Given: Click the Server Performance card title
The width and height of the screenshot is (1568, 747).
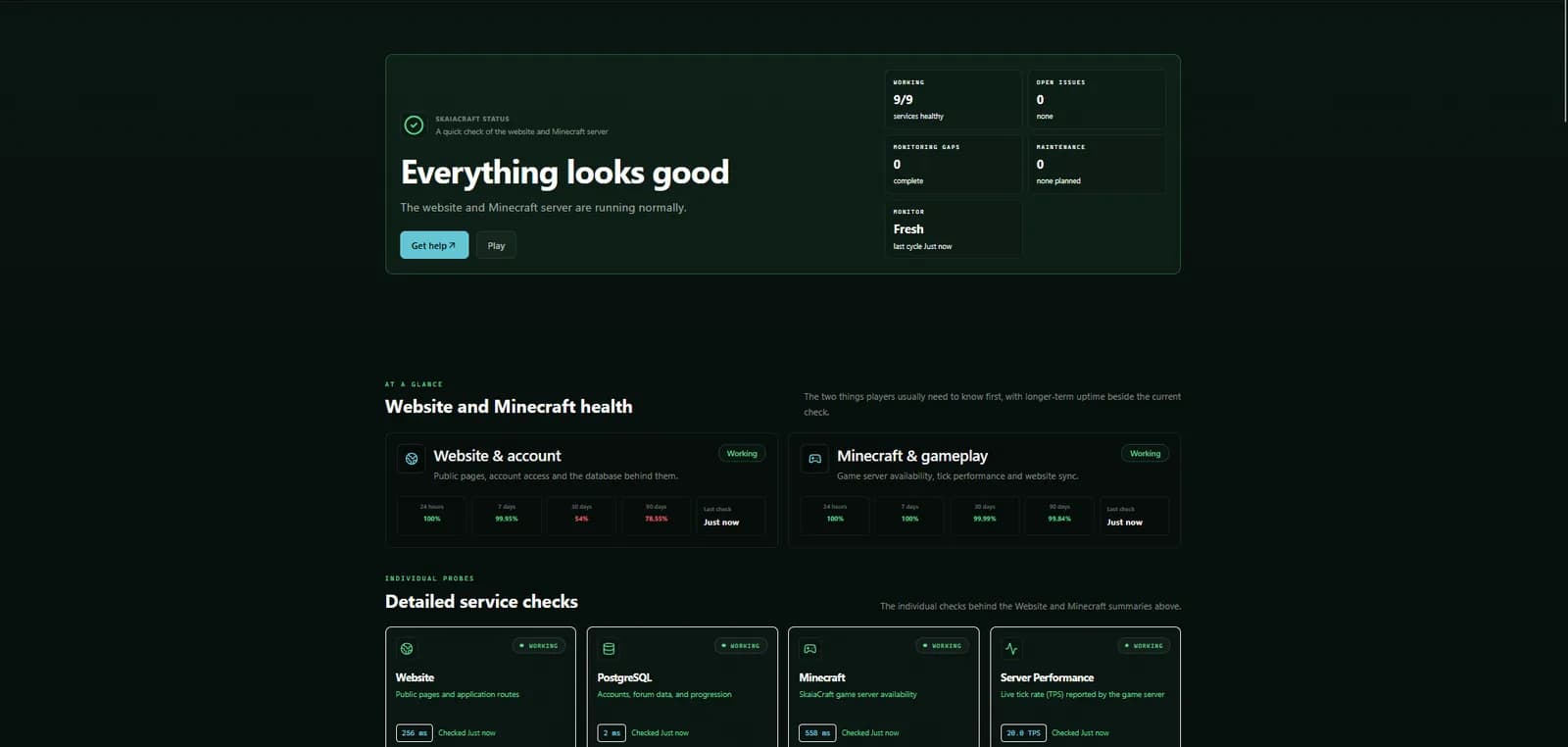Looking at the screenshot, I should (x=1047, y=677).
